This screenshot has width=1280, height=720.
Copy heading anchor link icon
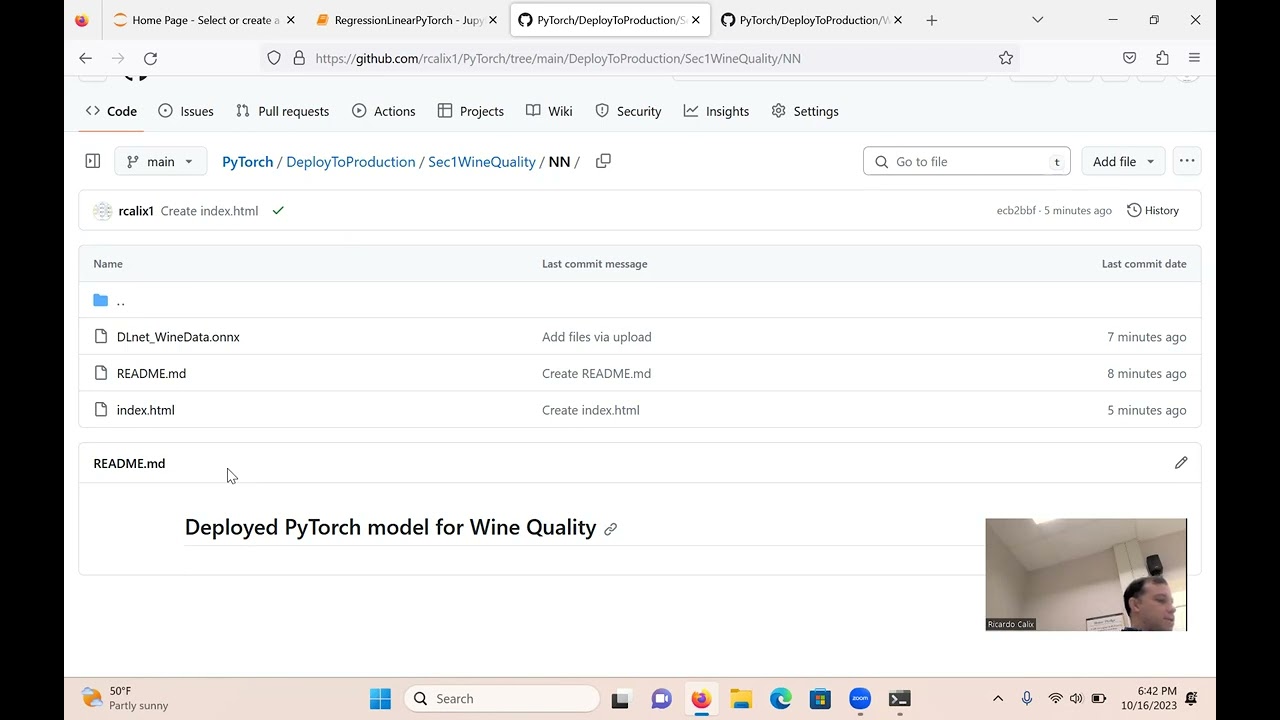pos(610,529)
